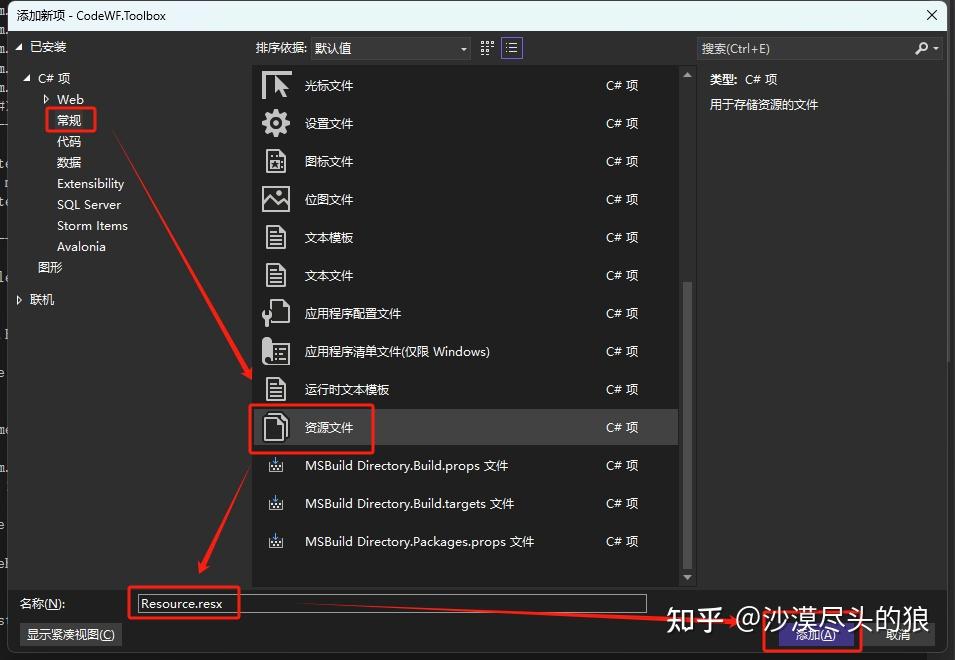The height and width of the screenshot is (660, 955).
Task: Open the Extensibility category in sidebar
Action: tap(90, 183)
